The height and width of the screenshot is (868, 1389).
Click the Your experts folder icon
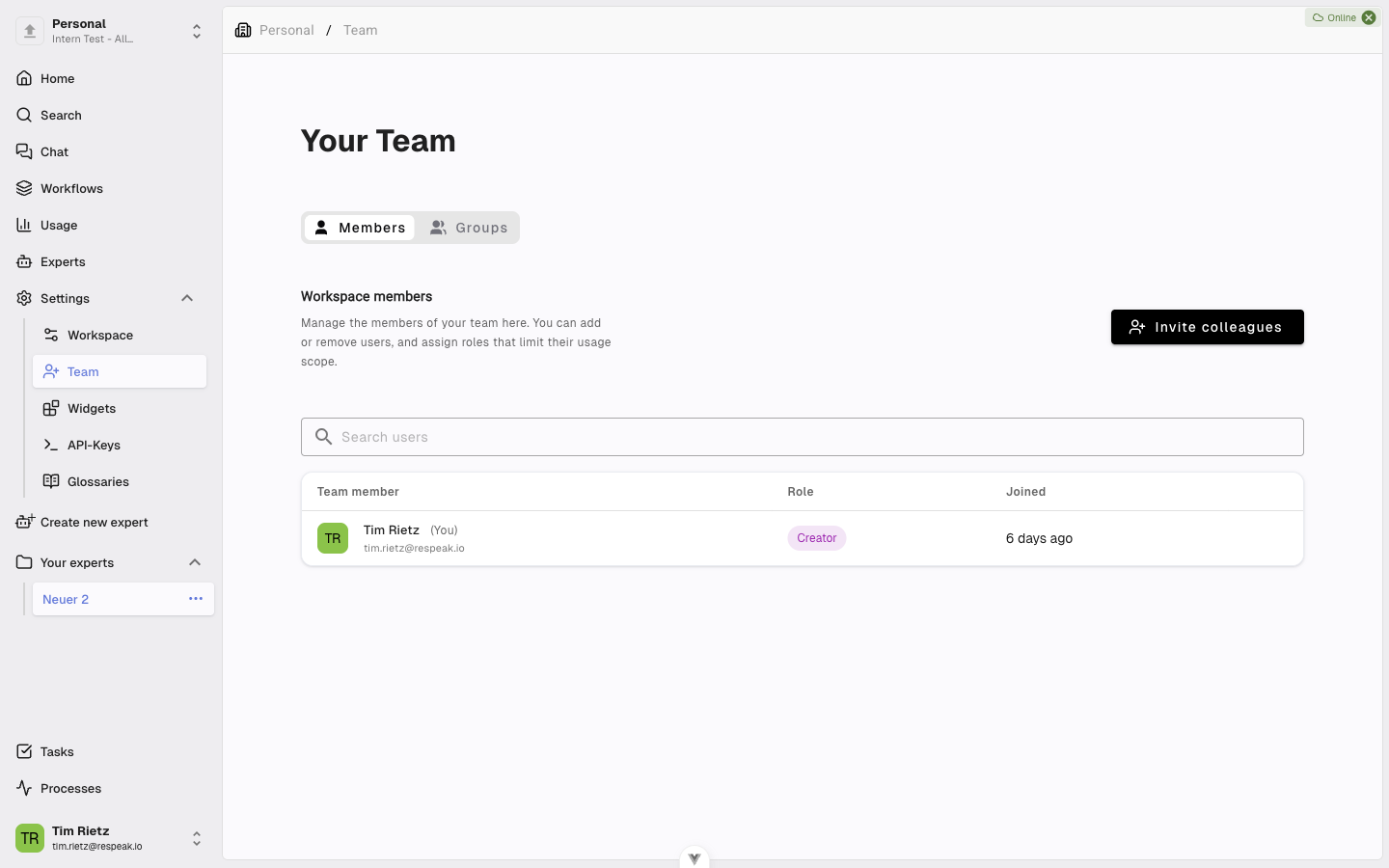click(24, 562)
